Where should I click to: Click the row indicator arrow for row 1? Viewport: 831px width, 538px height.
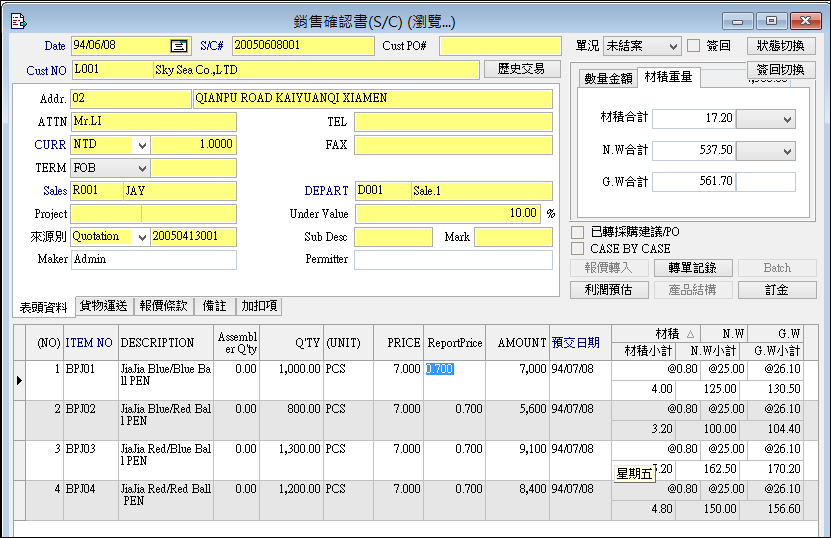[19, 381]
